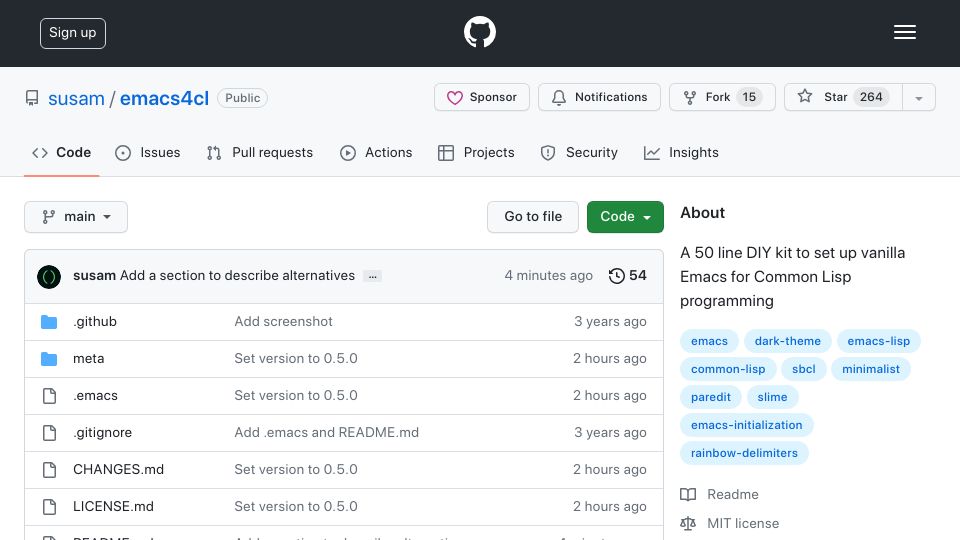
Task: Switch to the Pull requests tab
Action: (260, 152)
